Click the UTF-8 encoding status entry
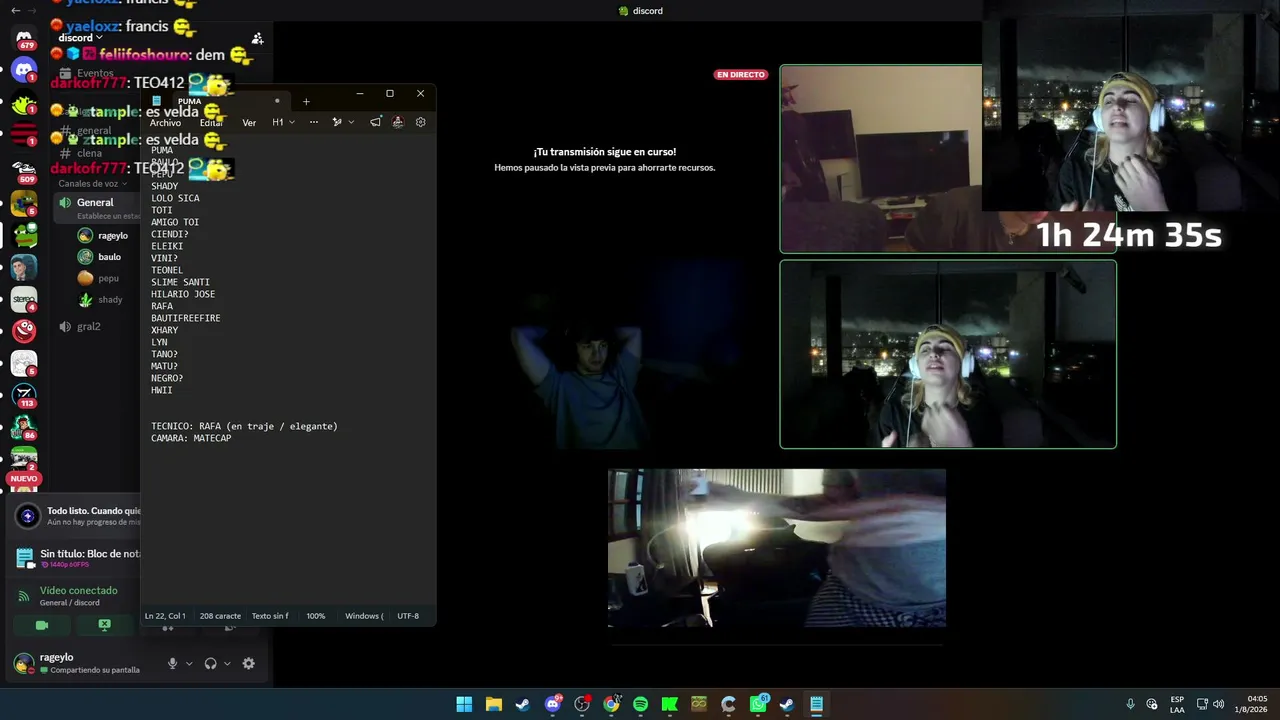 (x=408, y=616)
